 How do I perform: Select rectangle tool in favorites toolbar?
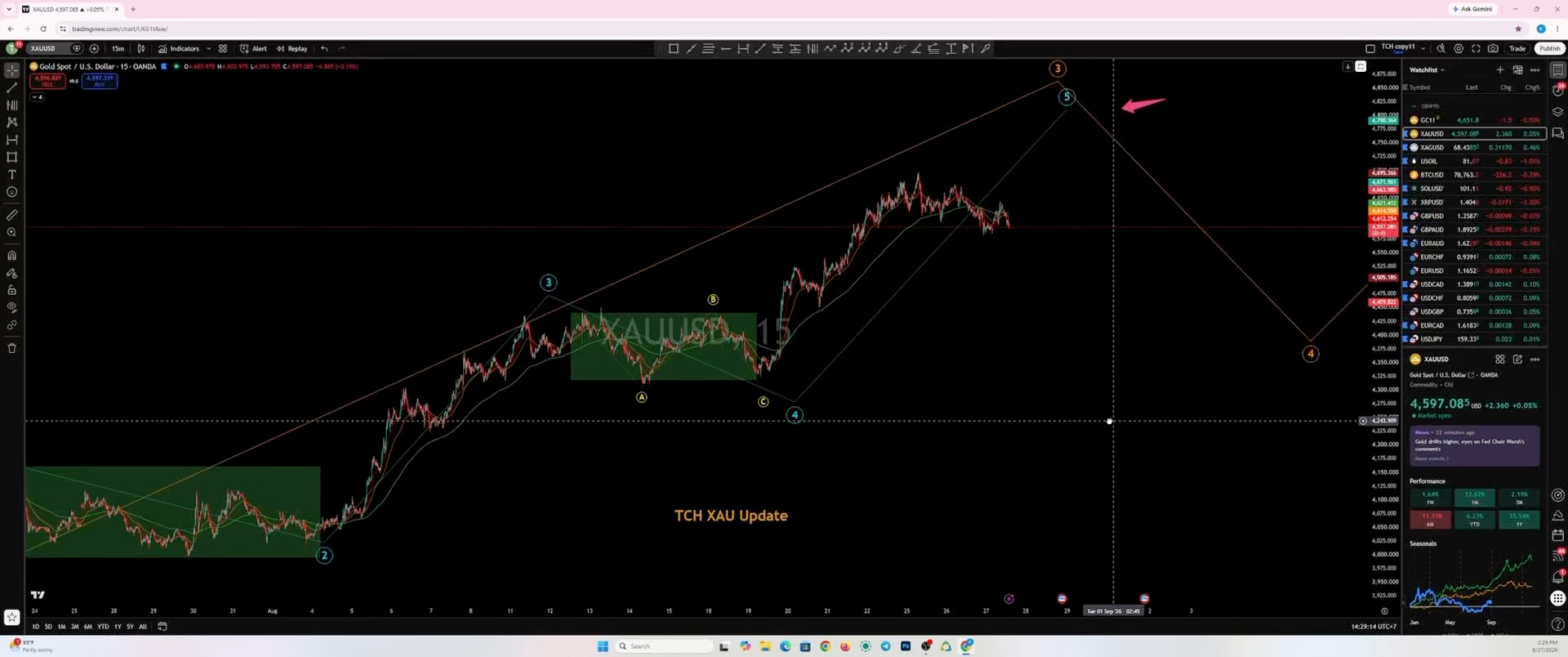coord(674,48)
